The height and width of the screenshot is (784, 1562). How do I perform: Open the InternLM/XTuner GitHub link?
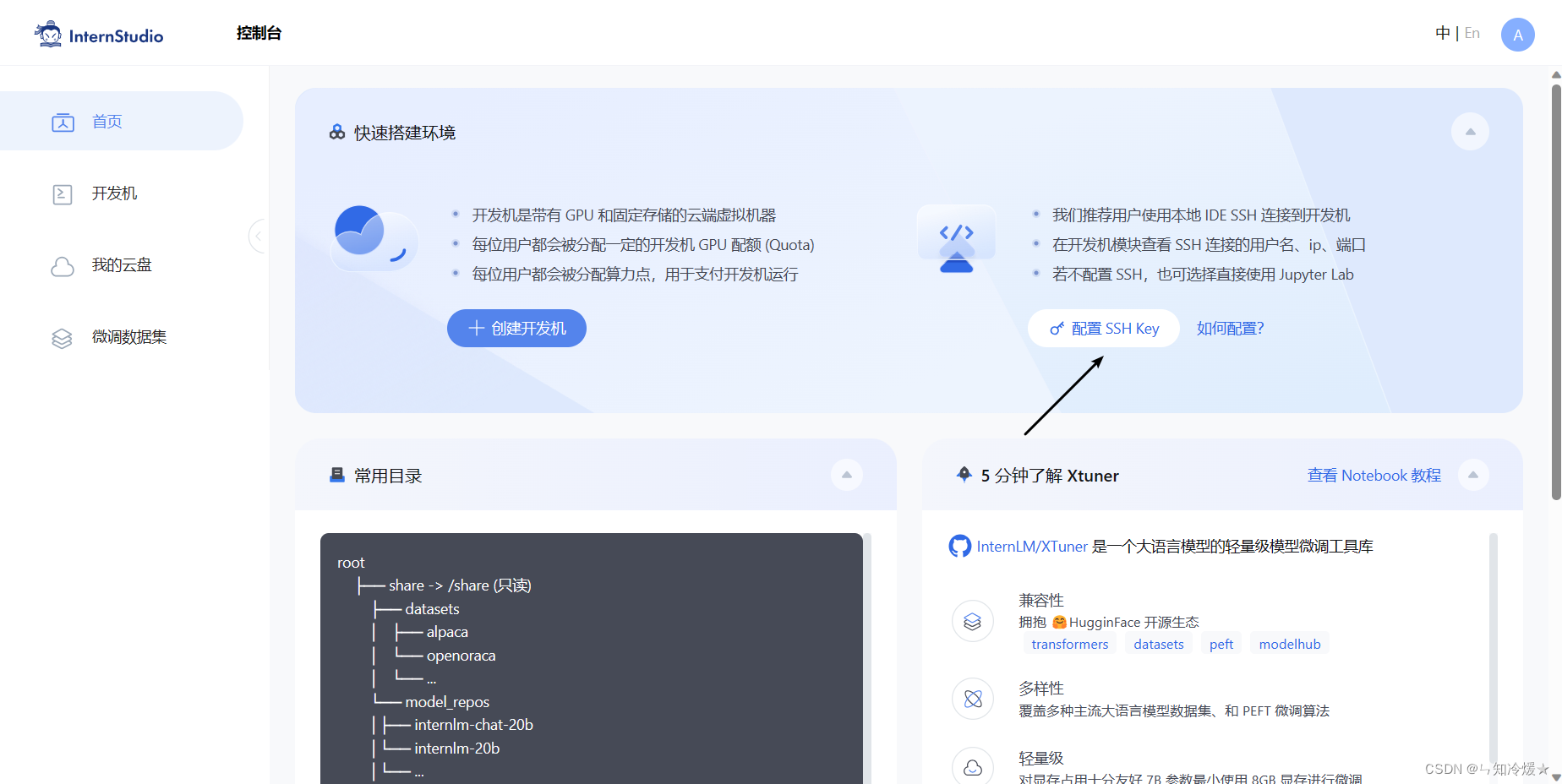(x=1032, y=547)
